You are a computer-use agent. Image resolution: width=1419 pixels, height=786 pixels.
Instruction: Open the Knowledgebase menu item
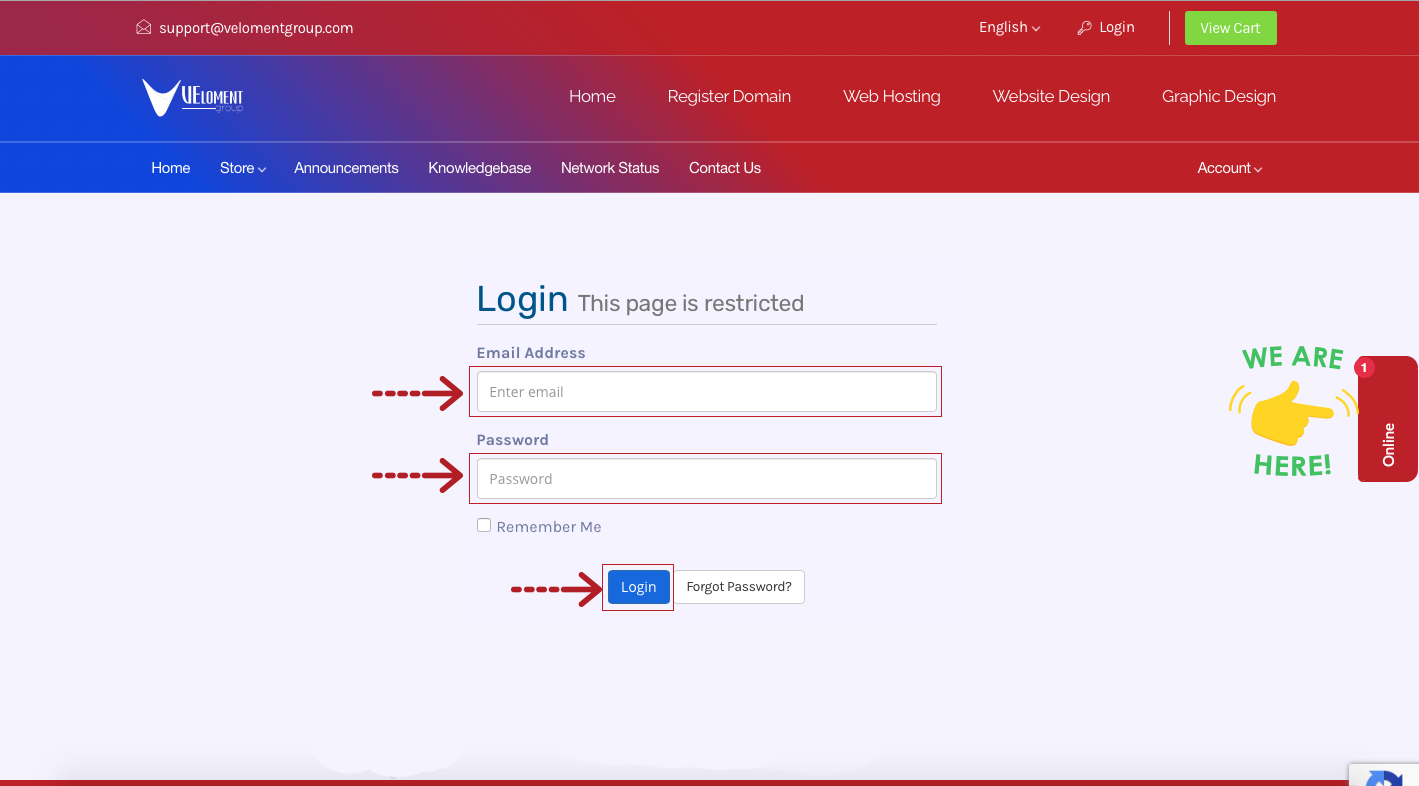479,168
